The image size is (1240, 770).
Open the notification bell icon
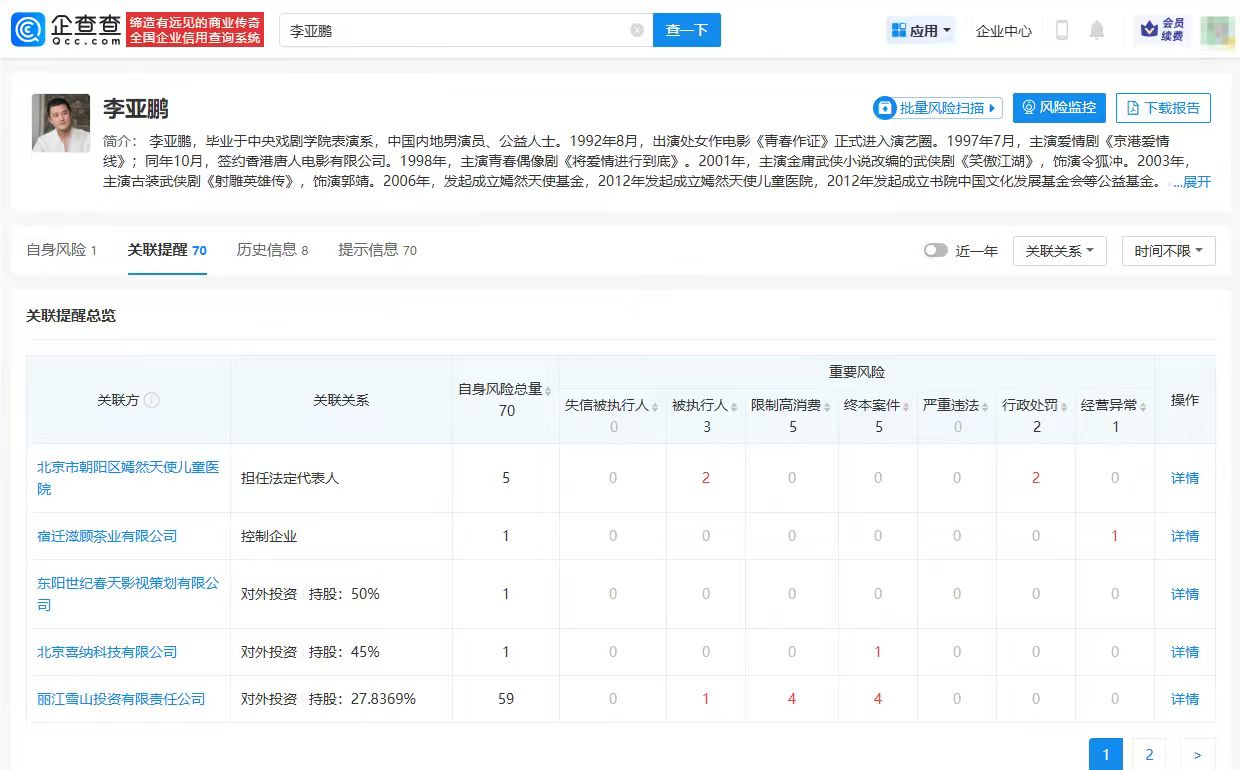coord(1097,30)
